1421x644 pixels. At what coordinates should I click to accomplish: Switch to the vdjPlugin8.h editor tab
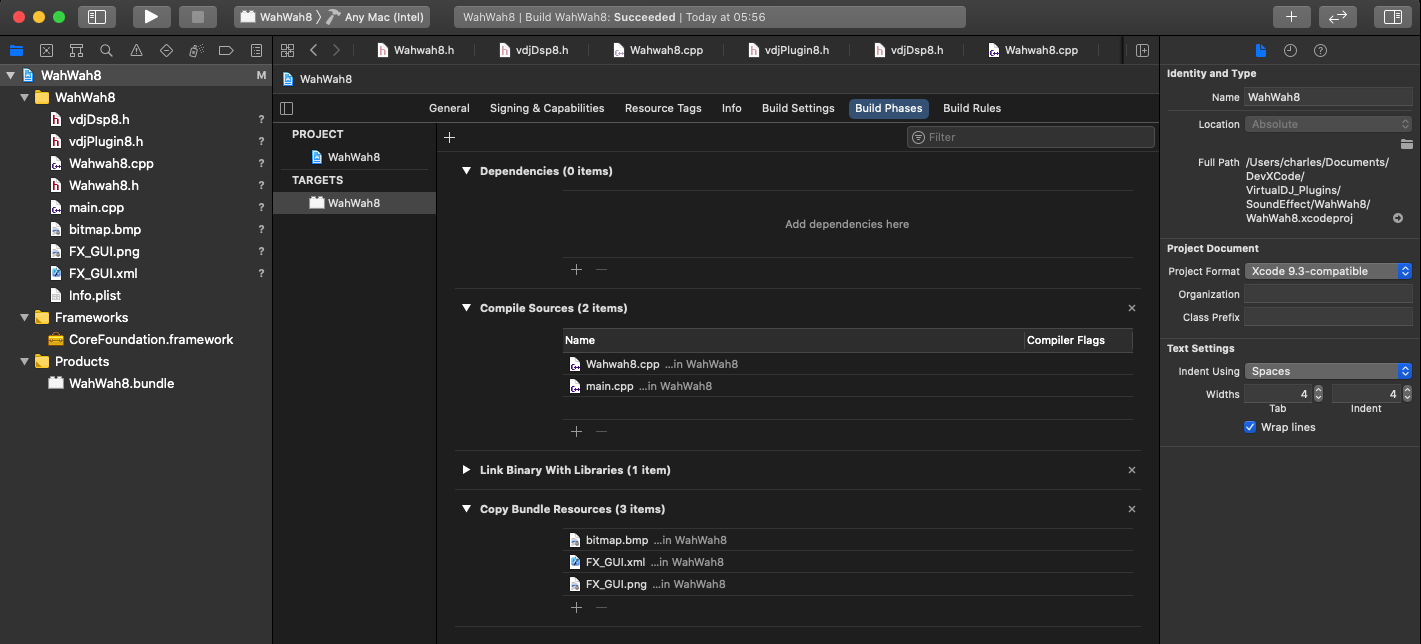(788, 50)
